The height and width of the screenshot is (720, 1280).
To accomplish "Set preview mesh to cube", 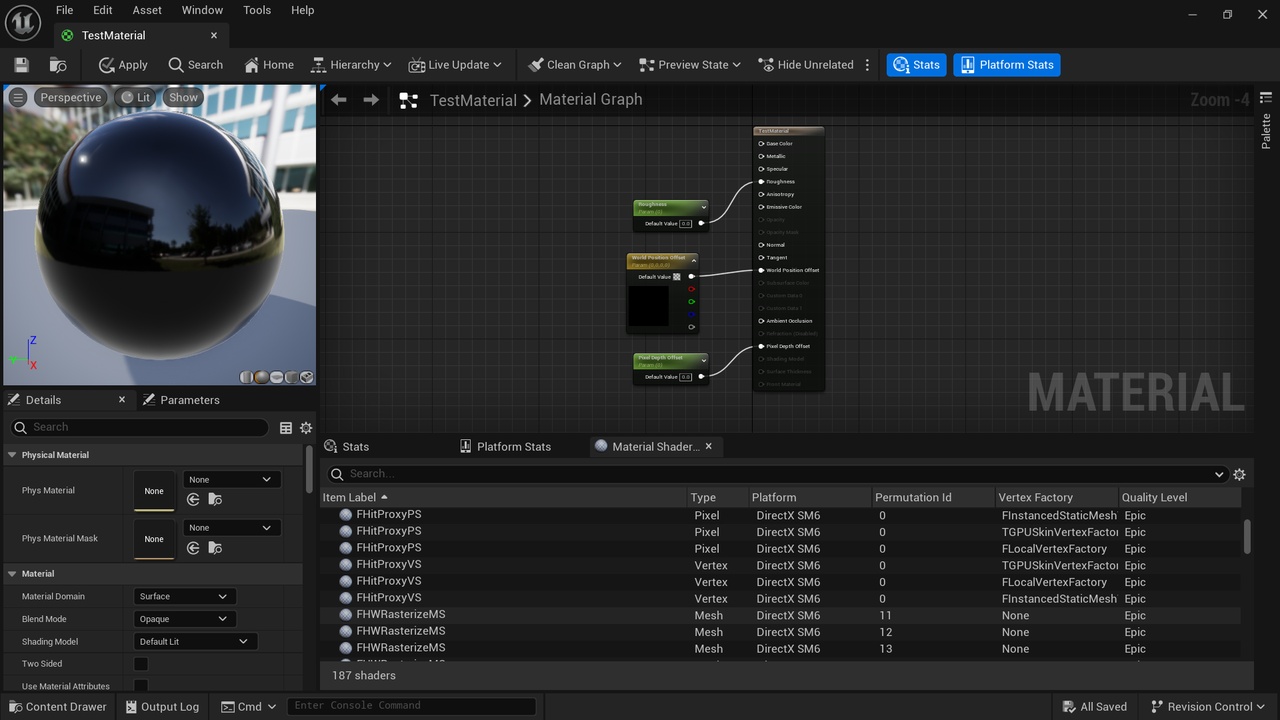I will click(x=291, y=377).
